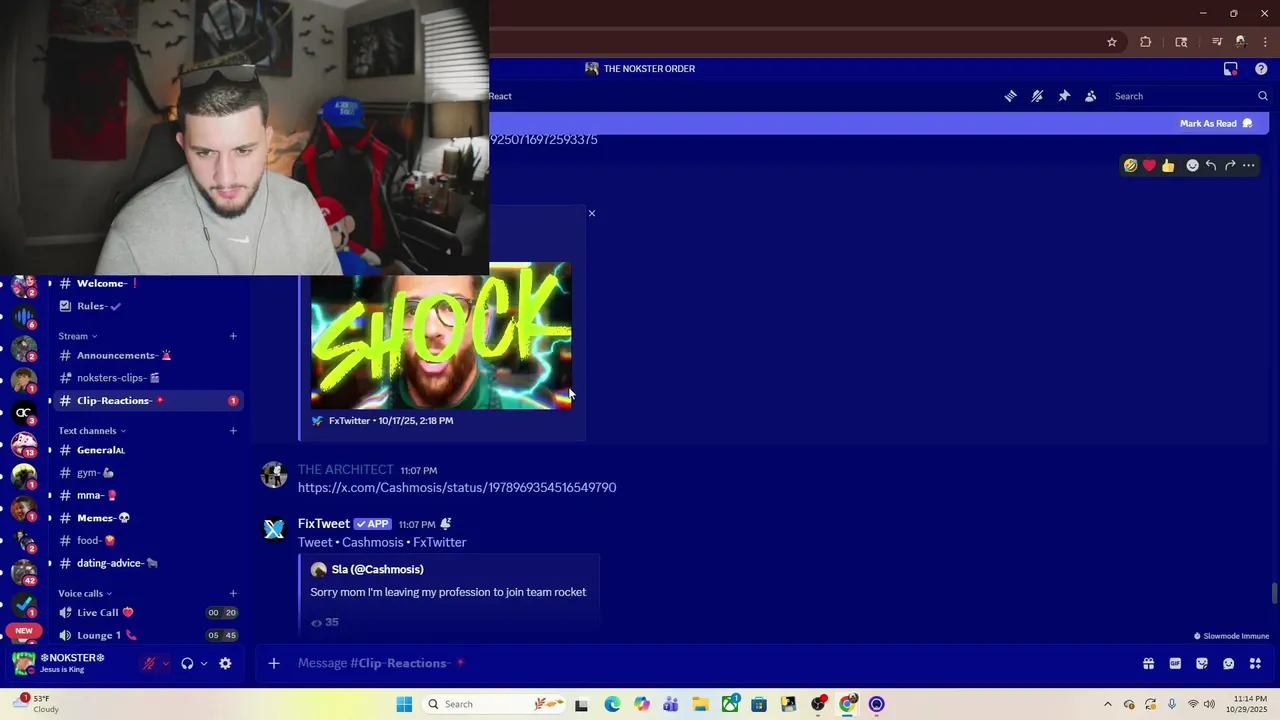Image resolution: width=1280 pixels, height=720 pixels.
Task: Click the FixTweet app username
Action: point(324,524)
